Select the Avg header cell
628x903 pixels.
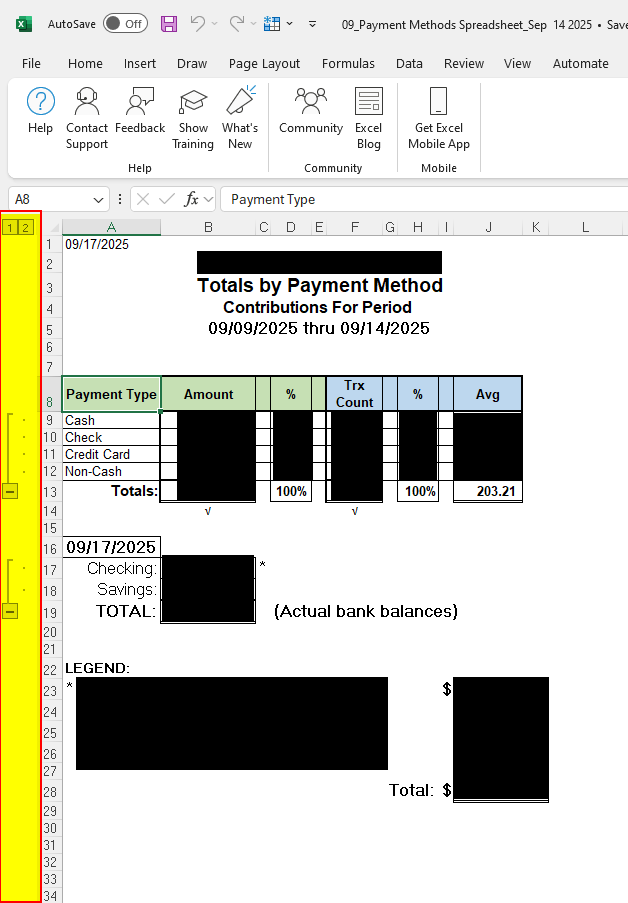[487, 394]
